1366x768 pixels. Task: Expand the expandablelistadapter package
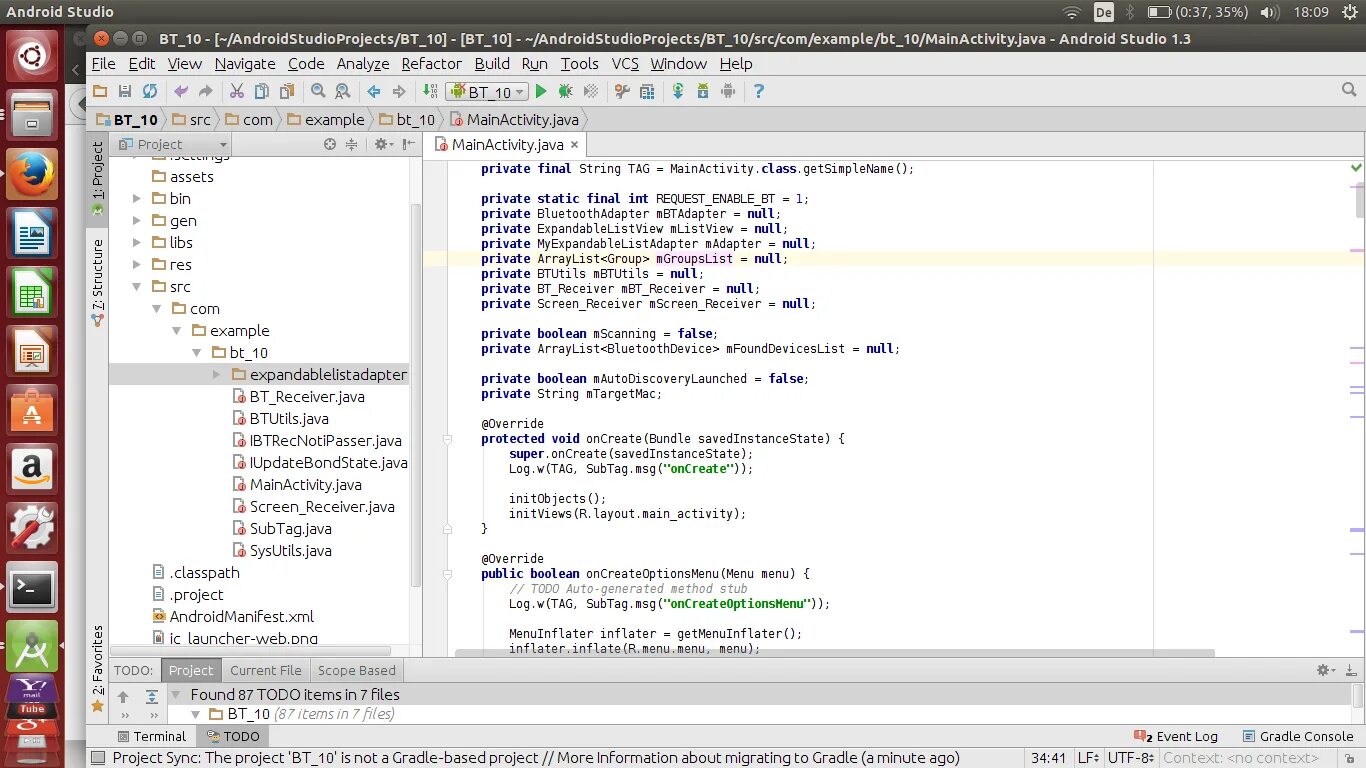217,374
